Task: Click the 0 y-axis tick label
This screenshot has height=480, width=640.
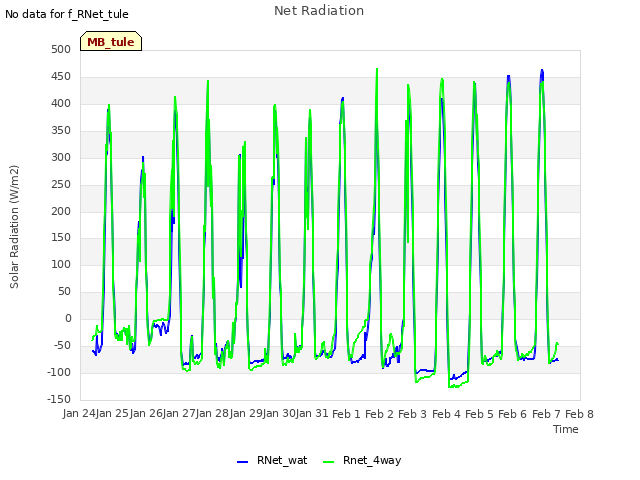Action: [68, 319]
